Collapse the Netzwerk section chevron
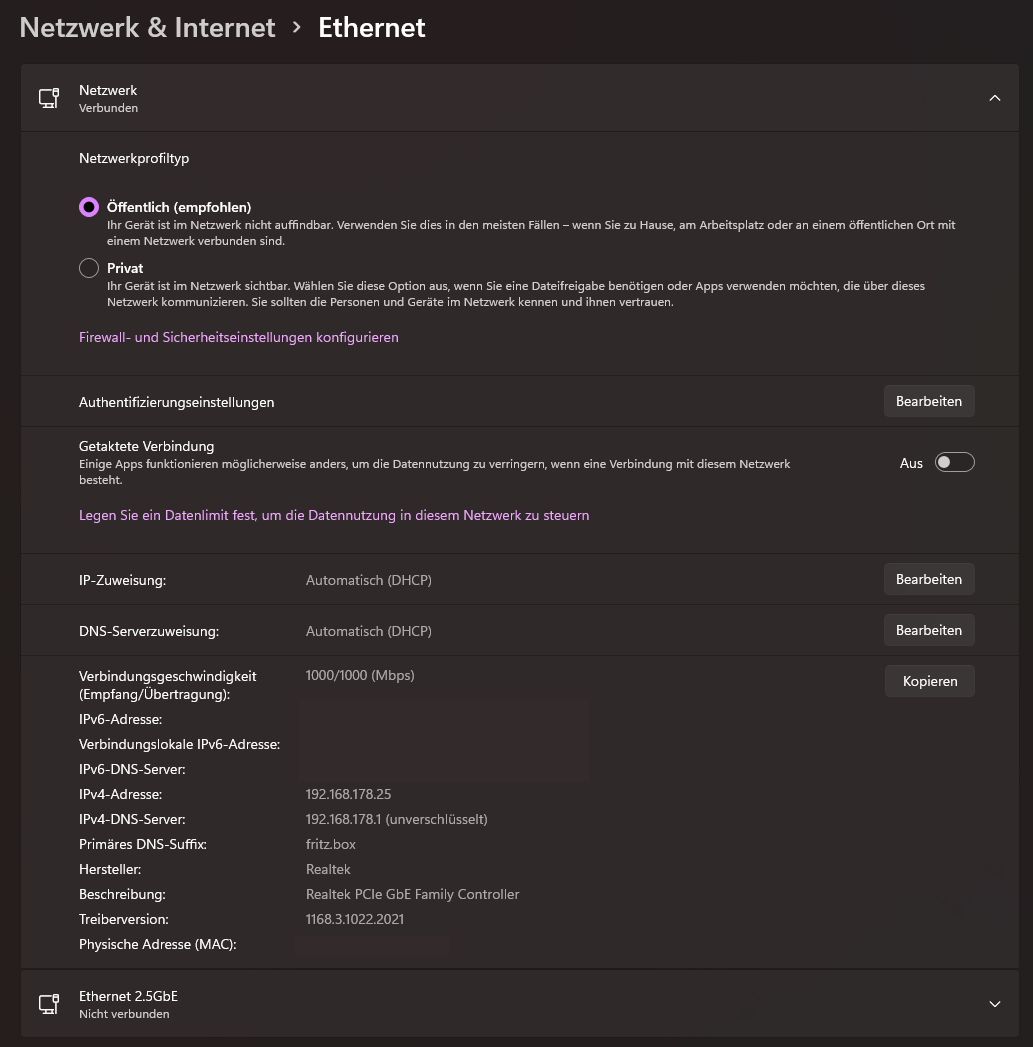The image size is (1033, 1047). click(994, 98)
